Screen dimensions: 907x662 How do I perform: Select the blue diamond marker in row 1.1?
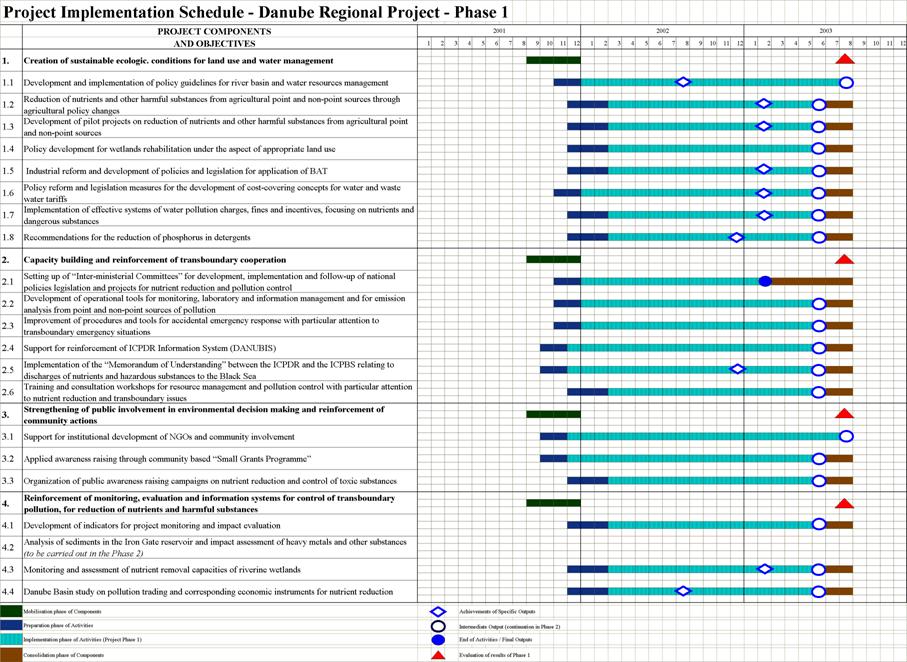click(x=683, y=82)
